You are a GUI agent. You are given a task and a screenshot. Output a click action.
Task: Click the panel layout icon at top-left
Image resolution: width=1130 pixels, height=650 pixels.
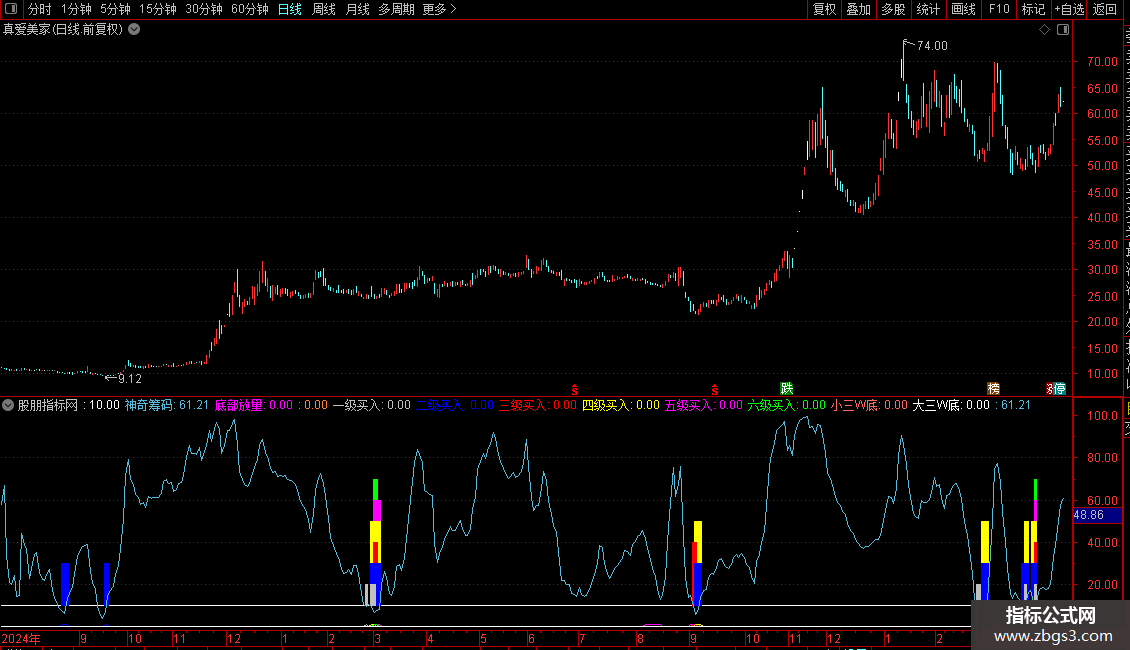(x=9, y=9)
